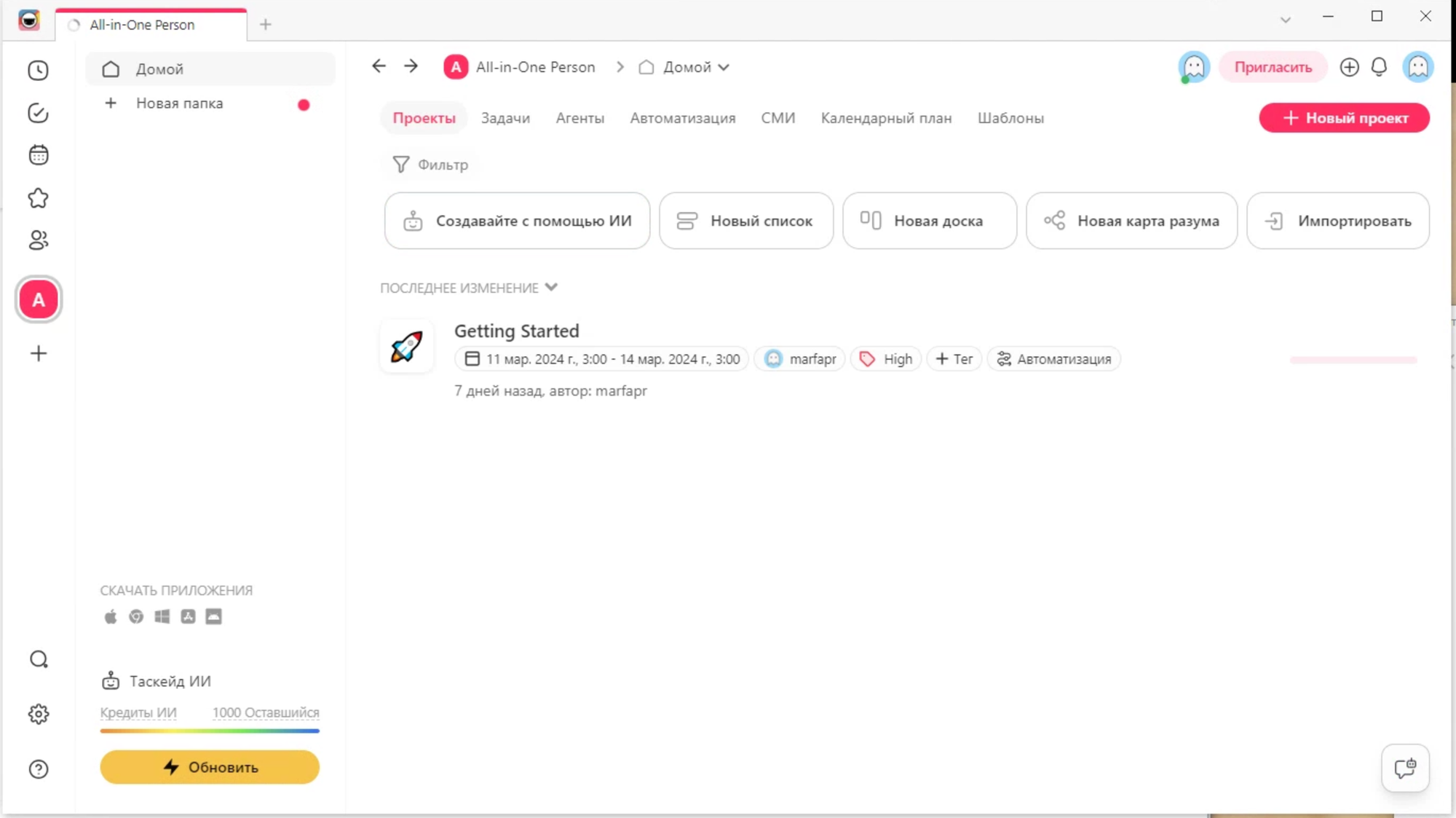This screenshot has width=1456, height=818.
Task: Open the Getting Started rocket thumbnail
Action: point(406,347)
